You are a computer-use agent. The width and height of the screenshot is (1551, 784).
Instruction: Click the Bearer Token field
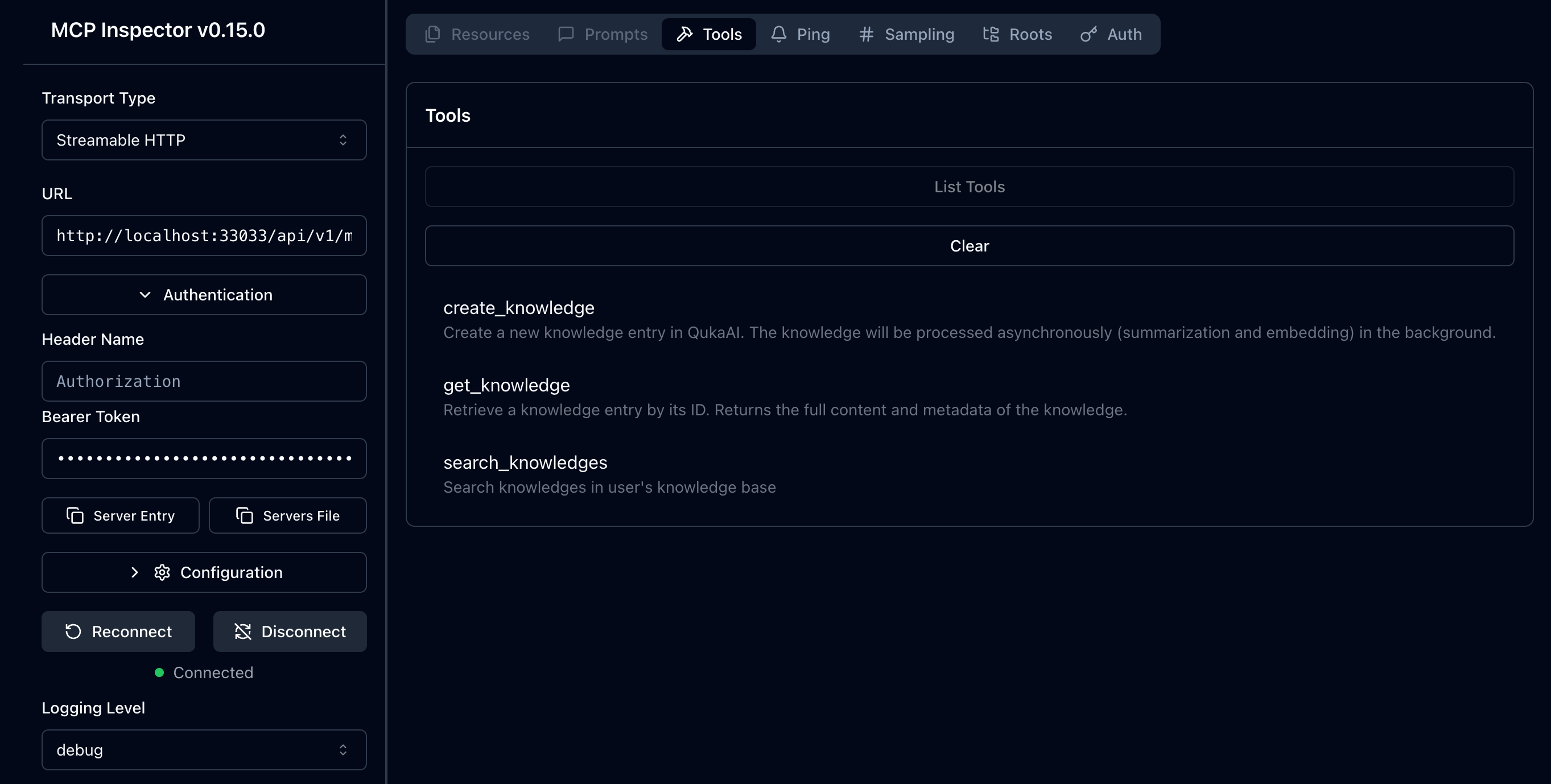pos(204,458)
